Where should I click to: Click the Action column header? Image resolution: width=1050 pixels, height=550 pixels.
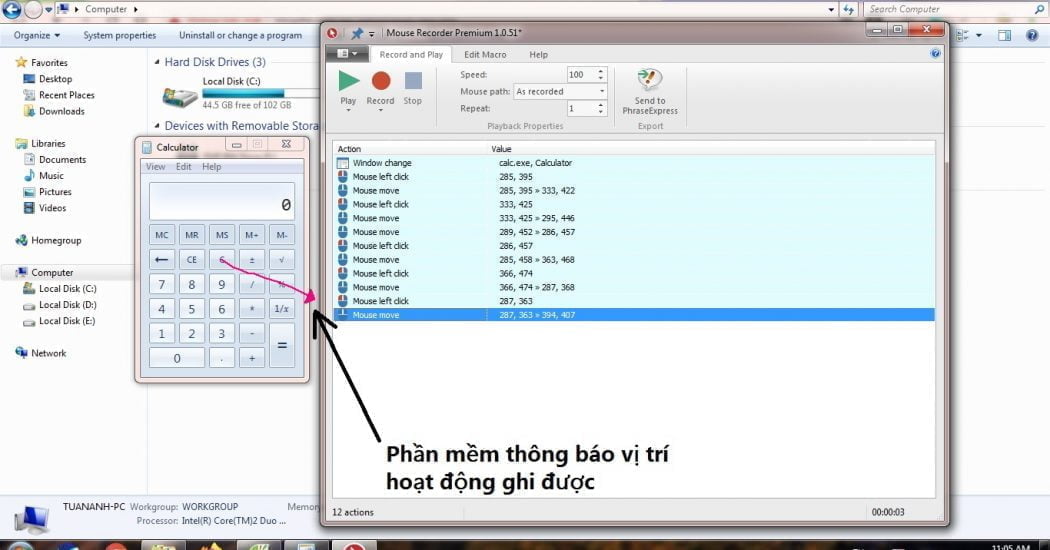coord(409,149)
